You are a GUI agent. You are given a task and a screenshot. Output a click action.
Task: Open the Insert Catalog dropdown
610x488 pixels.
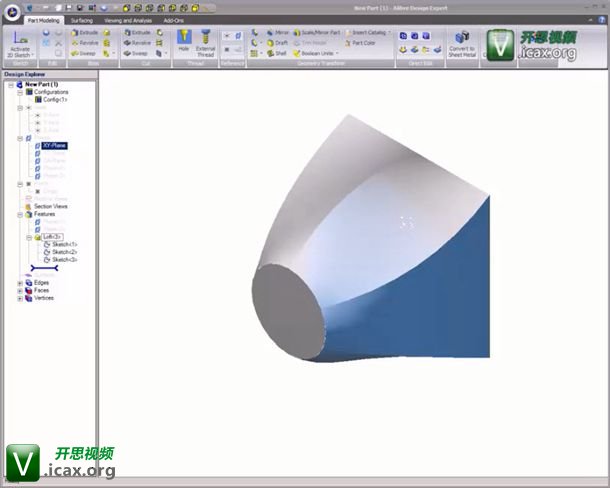[390, 33]
